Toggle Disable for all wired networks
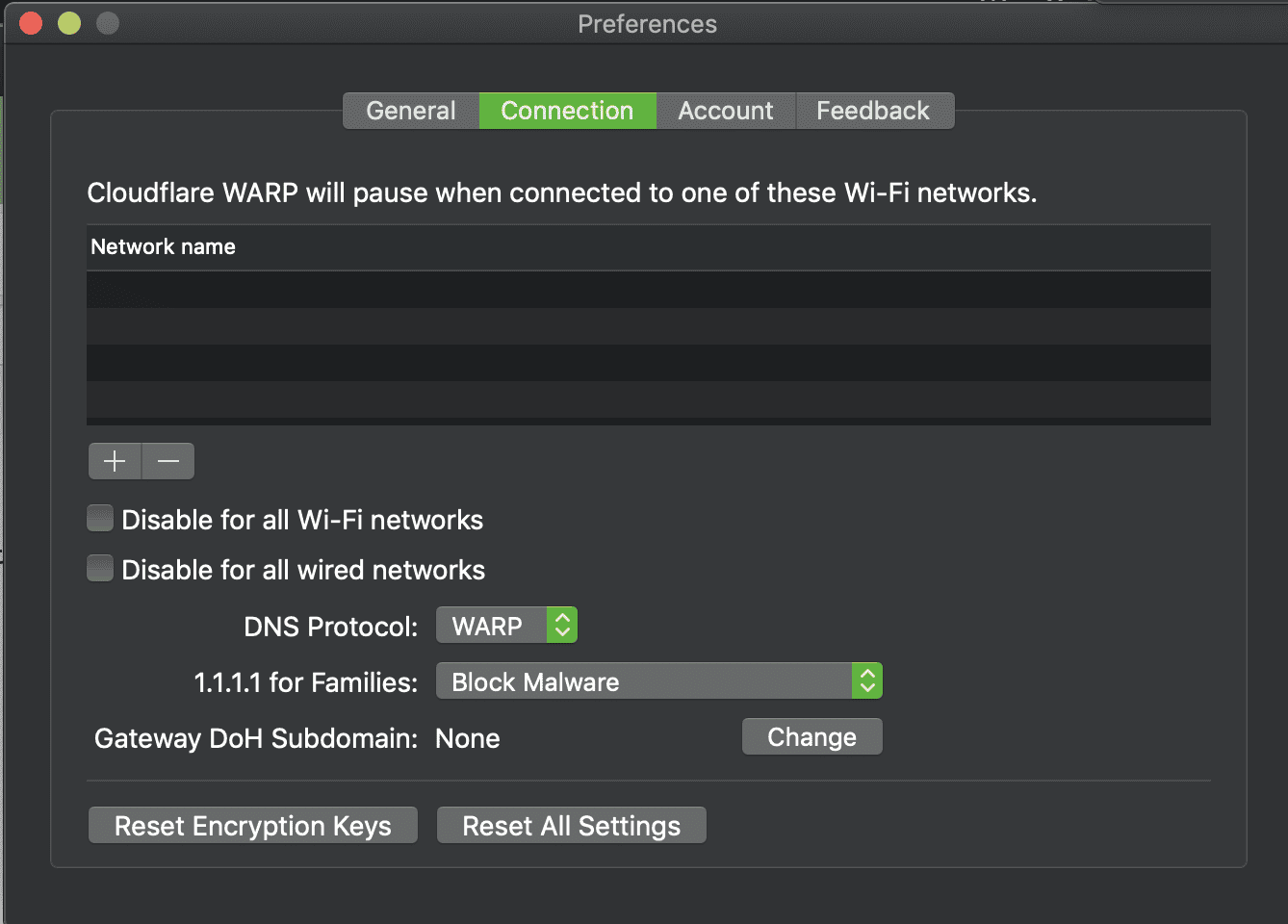1288x924 pixels. [x=100, y=569]
